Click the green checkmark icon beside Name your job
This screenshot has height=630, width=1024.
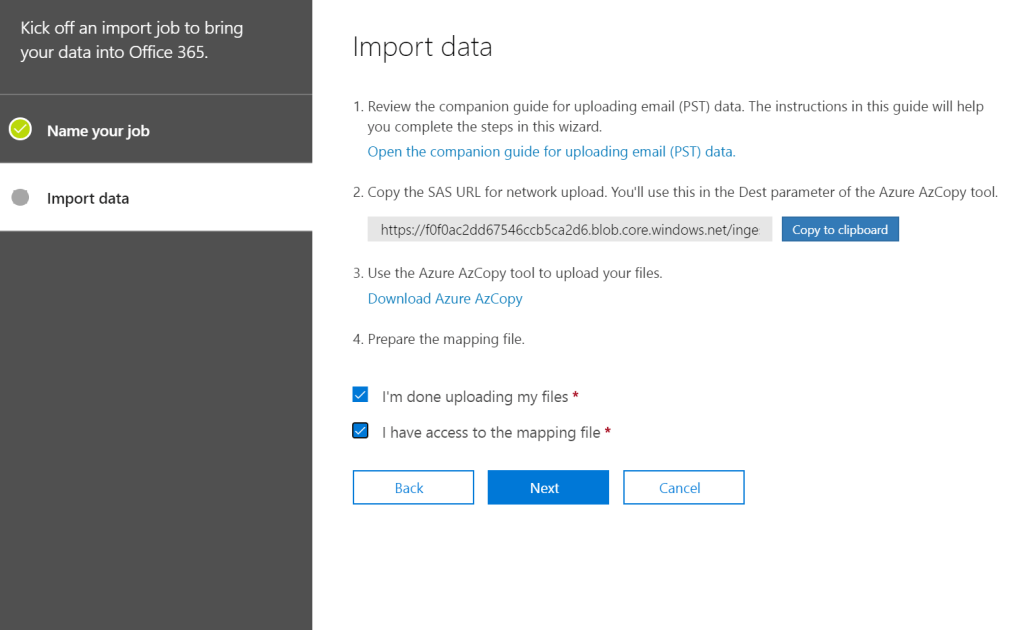point(20,130)
